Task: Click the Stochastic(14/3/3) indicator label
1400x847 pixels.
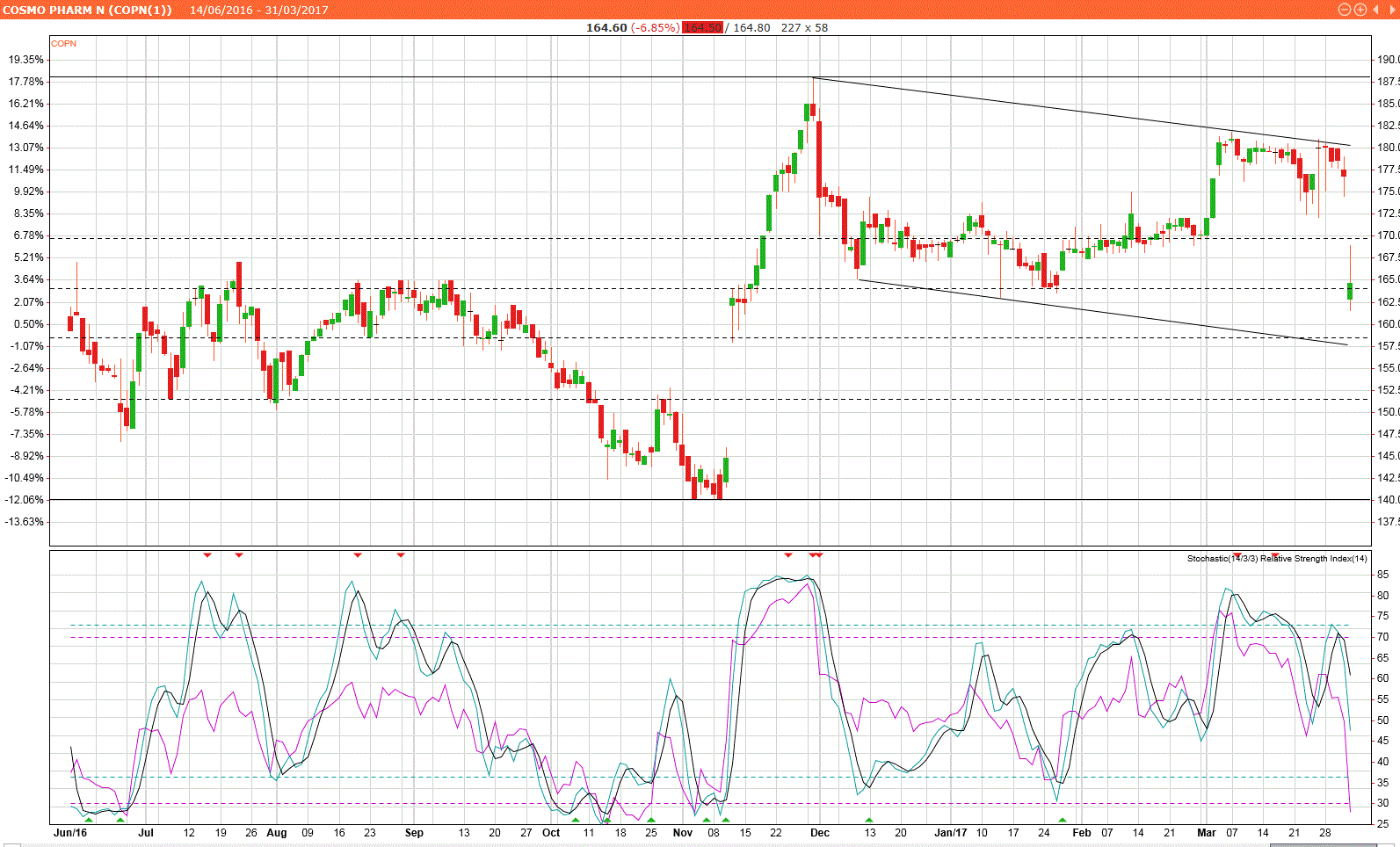Action: coord(1222,559)
